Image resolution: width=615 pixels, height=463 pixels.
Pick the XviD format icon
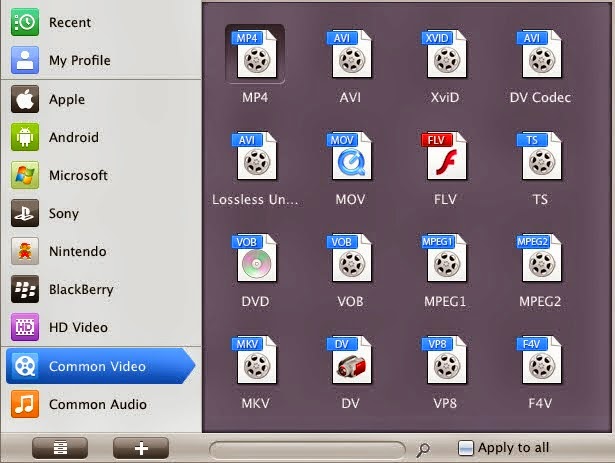445,54
